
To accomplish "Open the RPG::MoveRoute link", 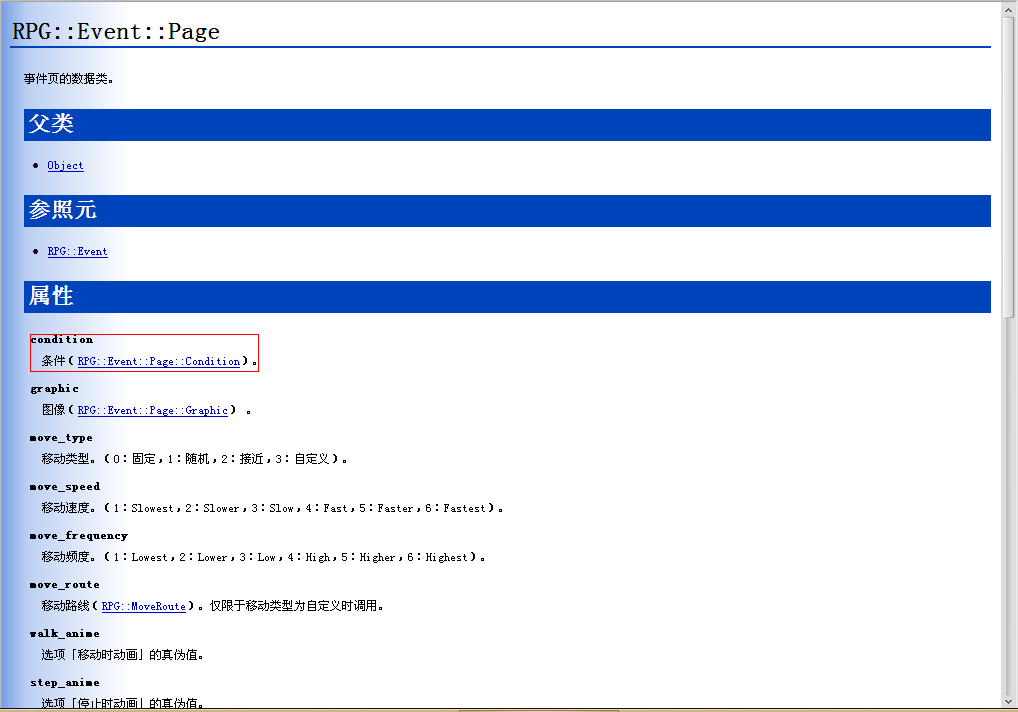I will coord(143,606).
